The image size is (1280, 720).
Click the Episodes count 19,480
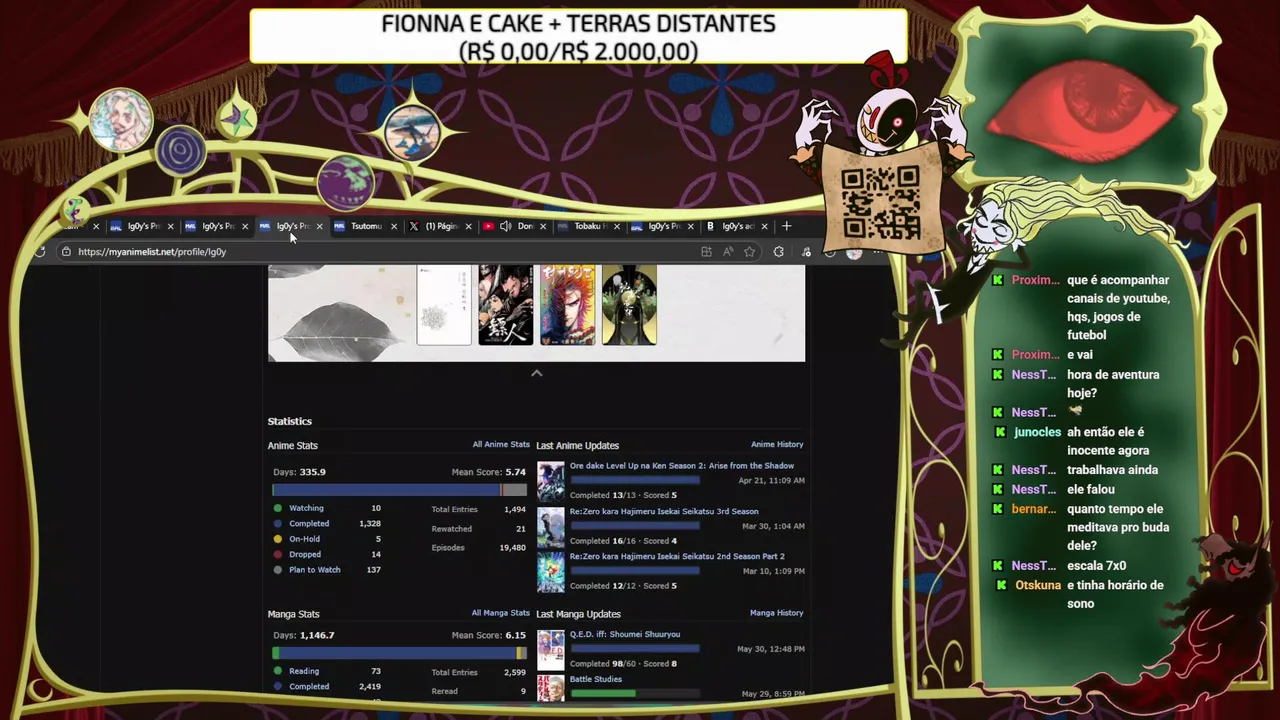[x=513, y=548]
